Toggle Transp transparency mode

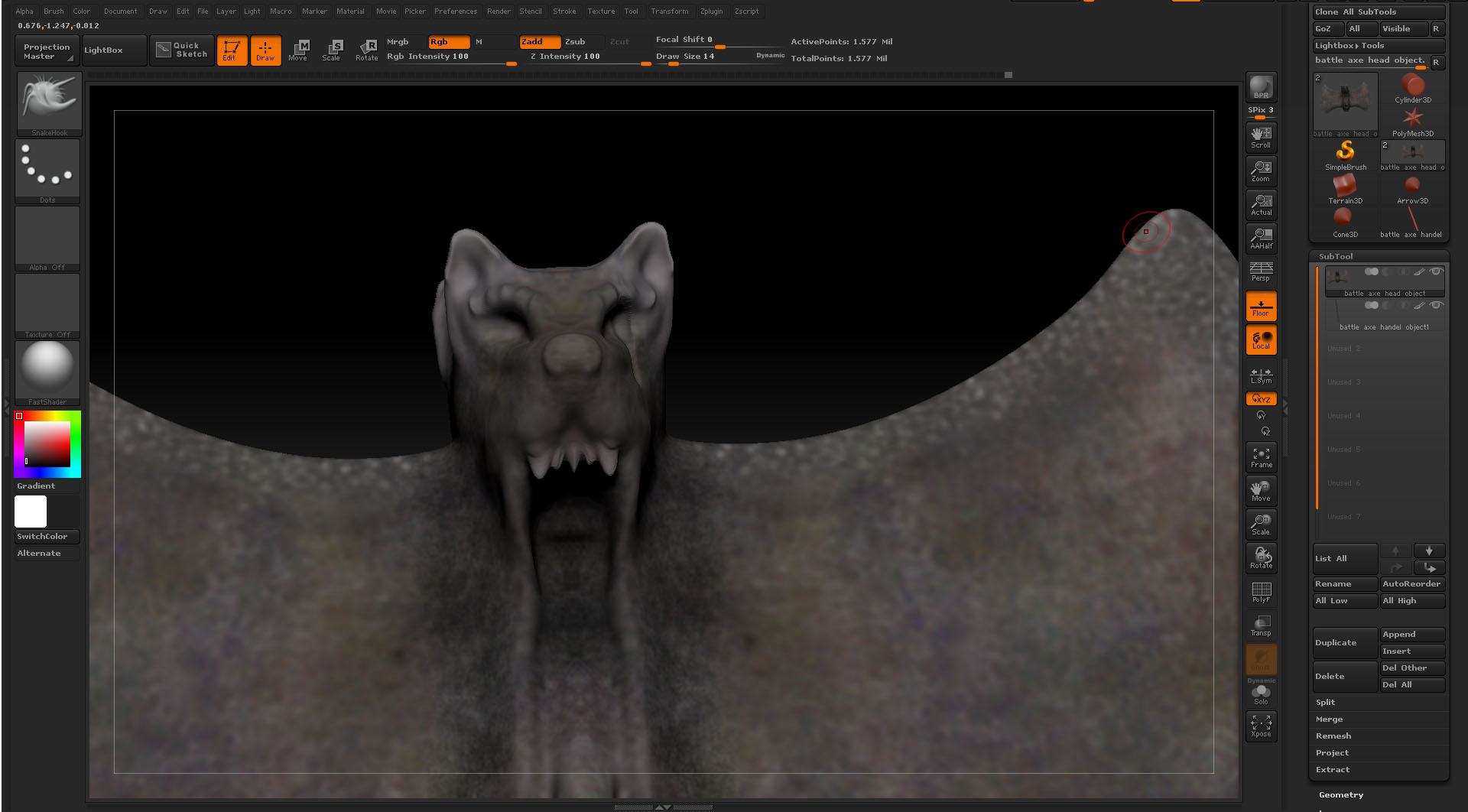(x=1261, y=625)
